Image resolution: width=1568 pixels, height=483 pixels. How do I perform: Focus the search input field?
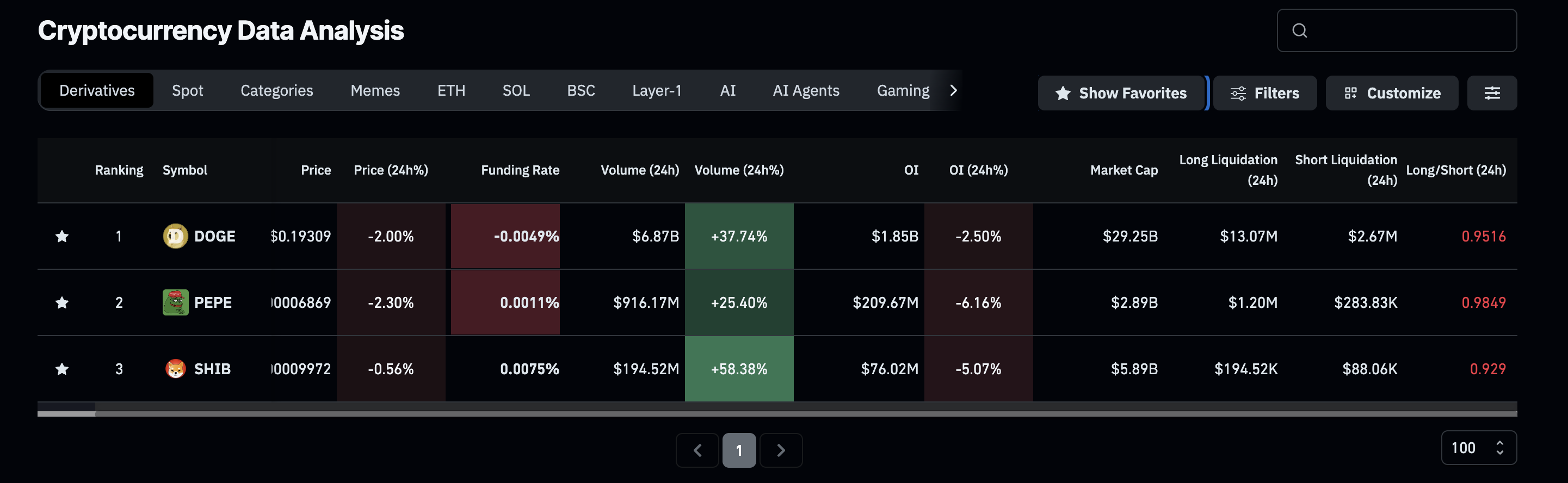[x=1406, y=30]
